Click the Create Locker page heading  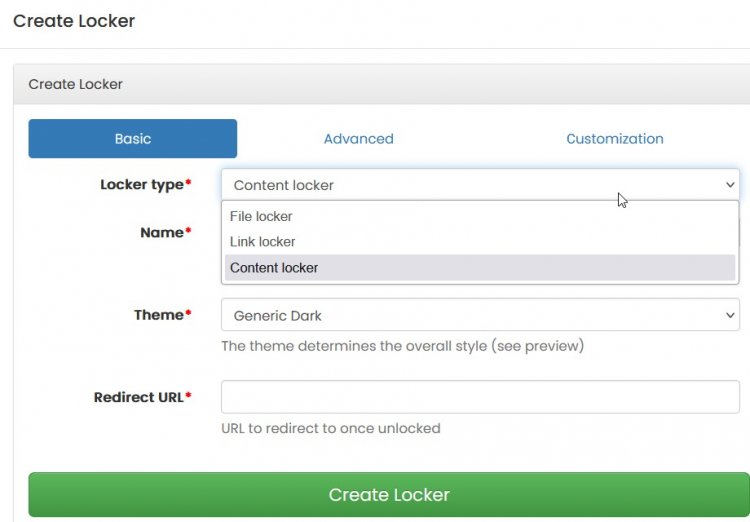click(74, 21)
